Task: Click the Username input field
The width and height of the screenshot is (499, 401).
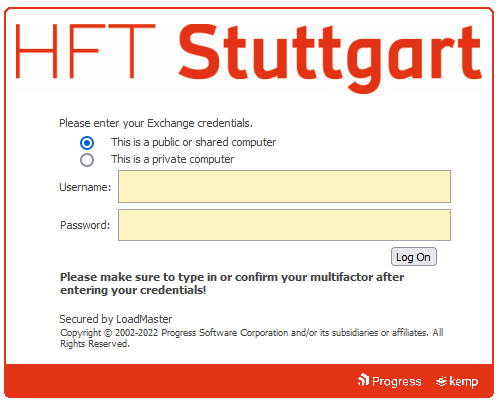Action: 284,187
